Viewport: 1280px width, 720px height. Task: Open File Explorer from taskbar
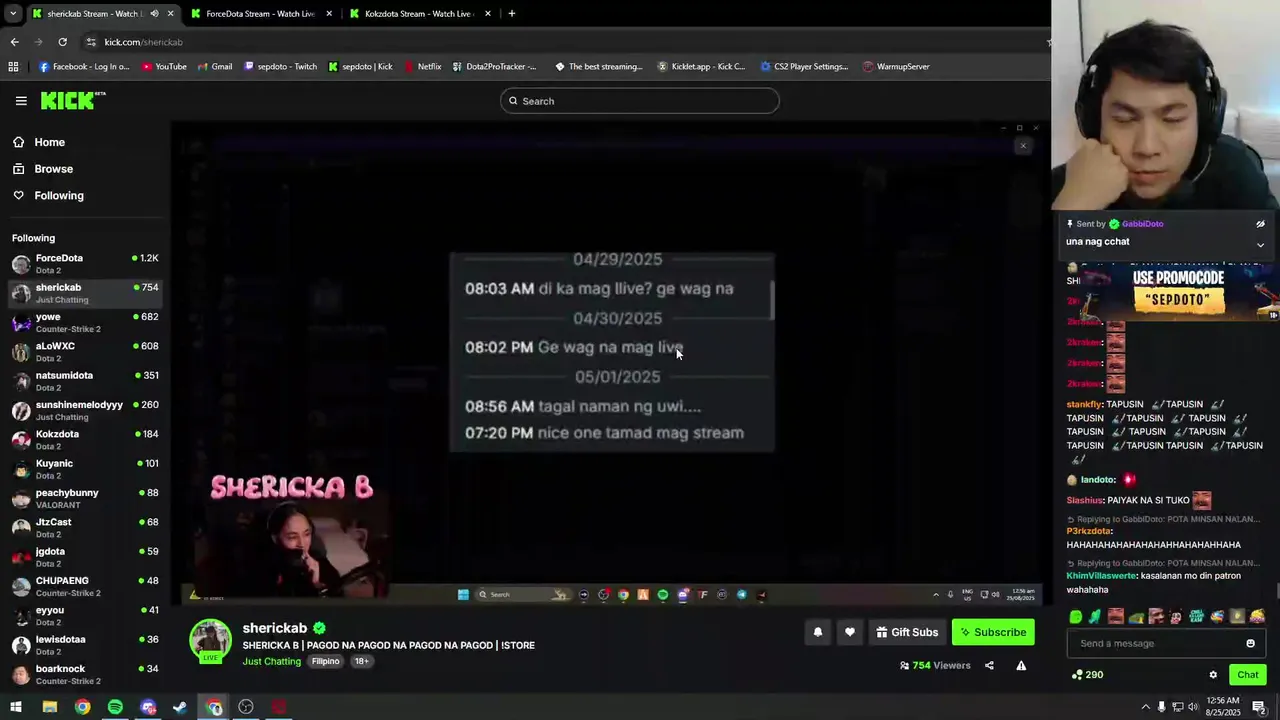(x=49, y=707)
